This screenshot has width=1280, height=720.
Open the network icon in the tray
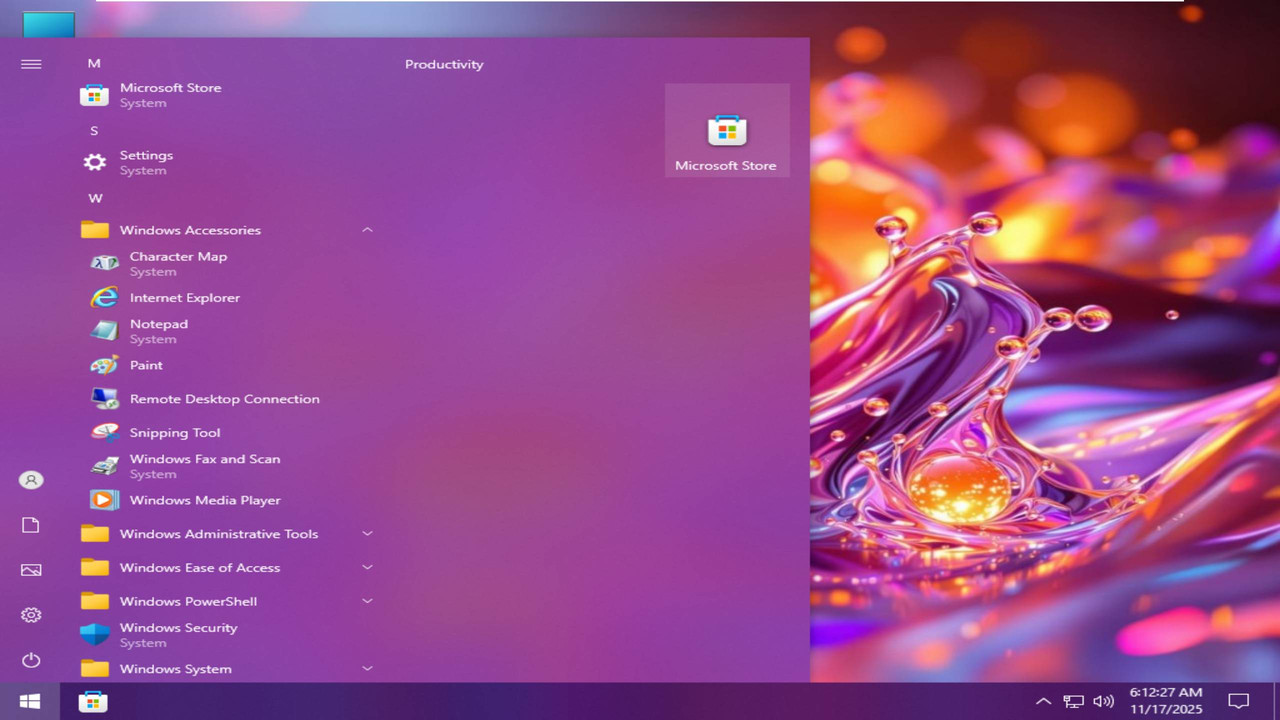1073,701
